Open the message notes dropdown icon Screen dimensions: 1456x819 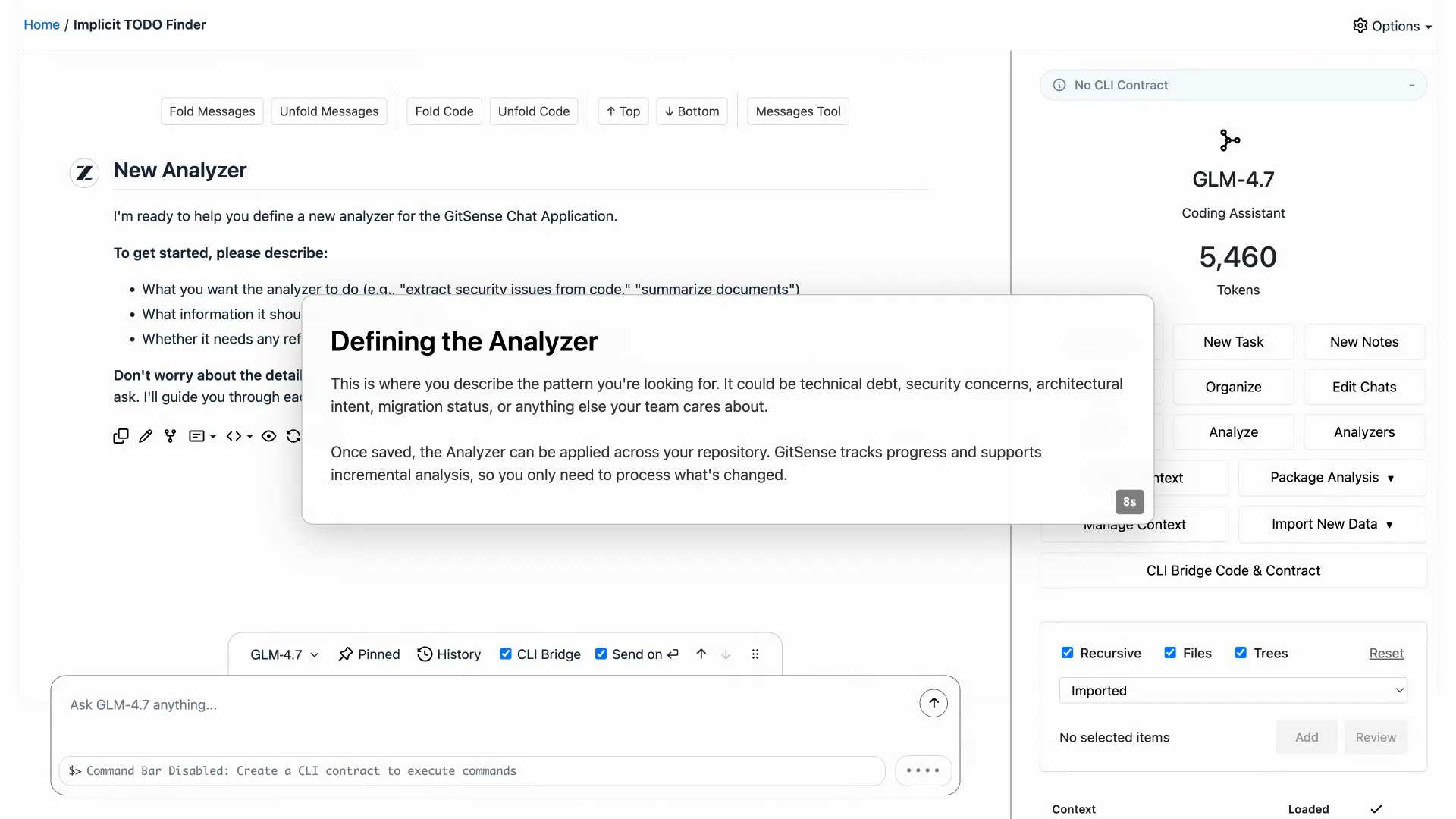[202, 436]
